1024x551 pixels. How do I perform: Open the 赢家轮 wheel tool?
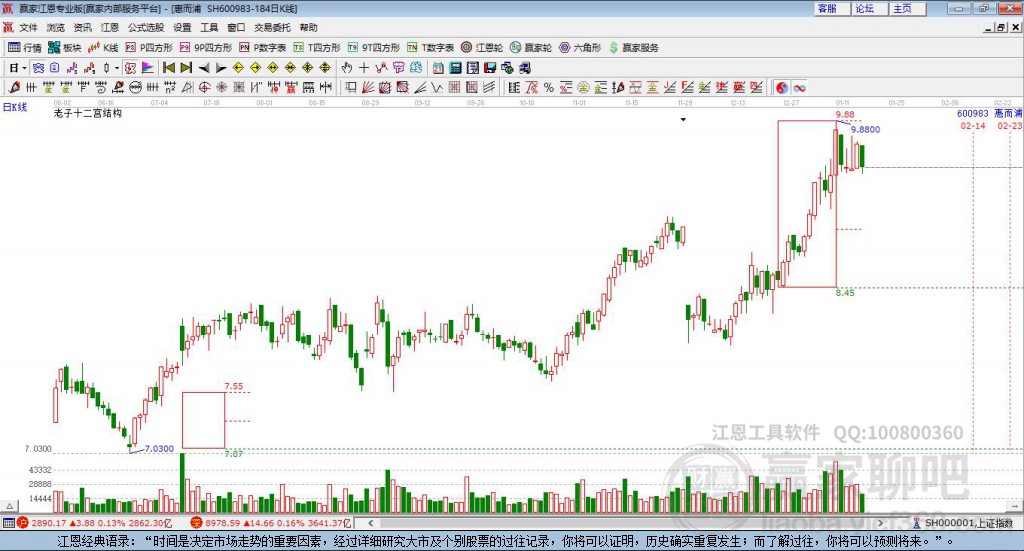point(531,48)
